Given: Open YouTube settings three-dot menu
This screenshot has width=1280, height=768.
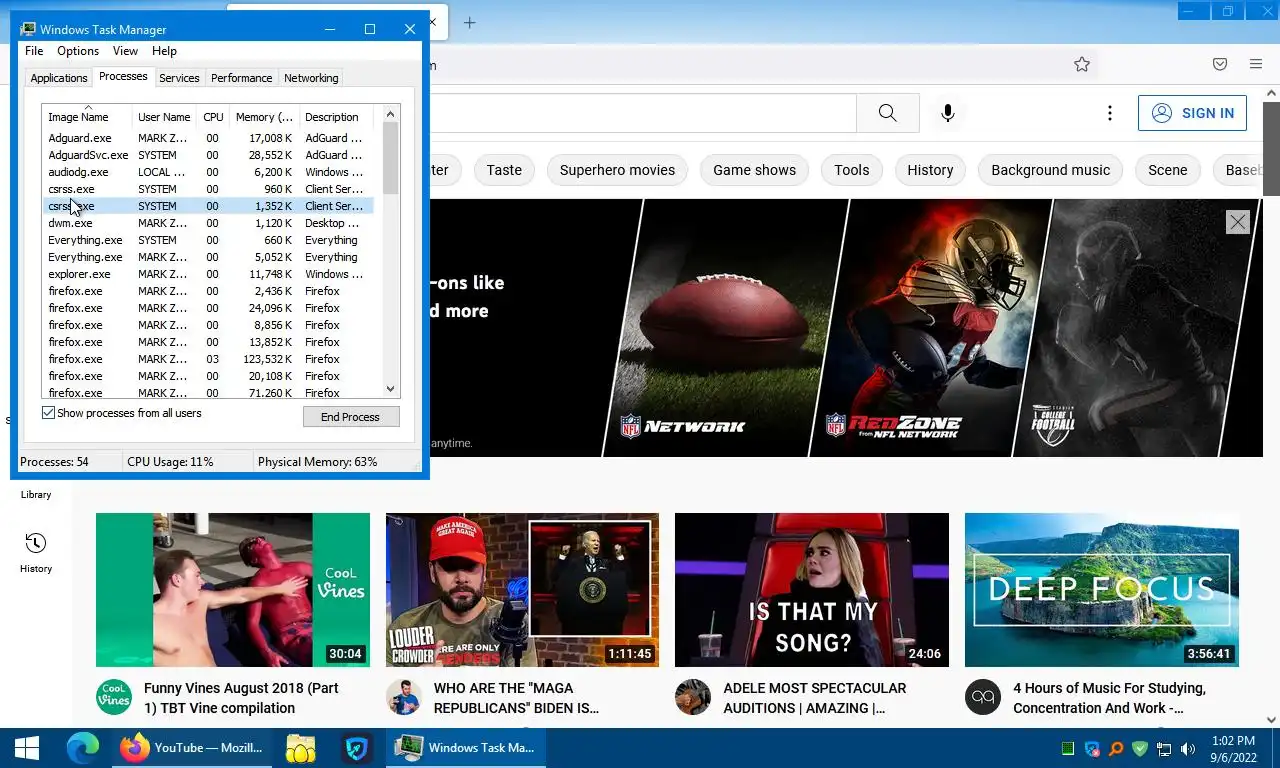Looking at the screenshot, I should coord(1109,113).
